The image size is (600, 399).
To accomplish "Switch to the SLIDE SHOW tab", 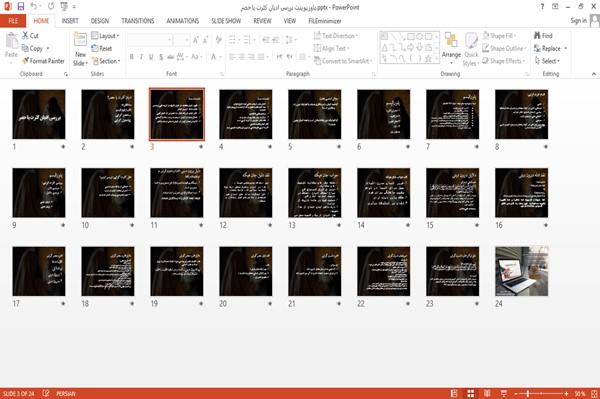I will 226,21.
